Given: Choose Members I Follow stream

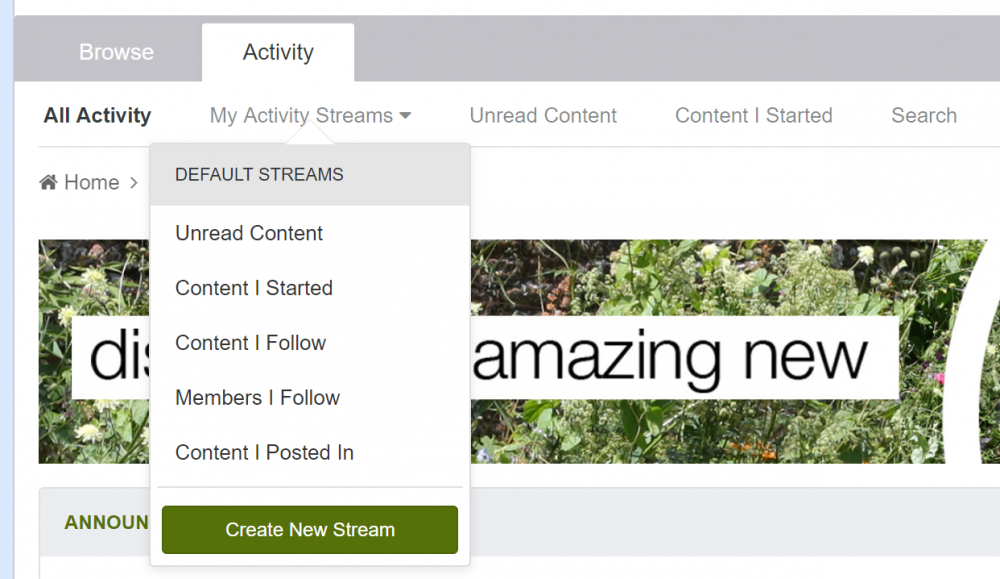Looking at the screenshot, I should [257, 397].
